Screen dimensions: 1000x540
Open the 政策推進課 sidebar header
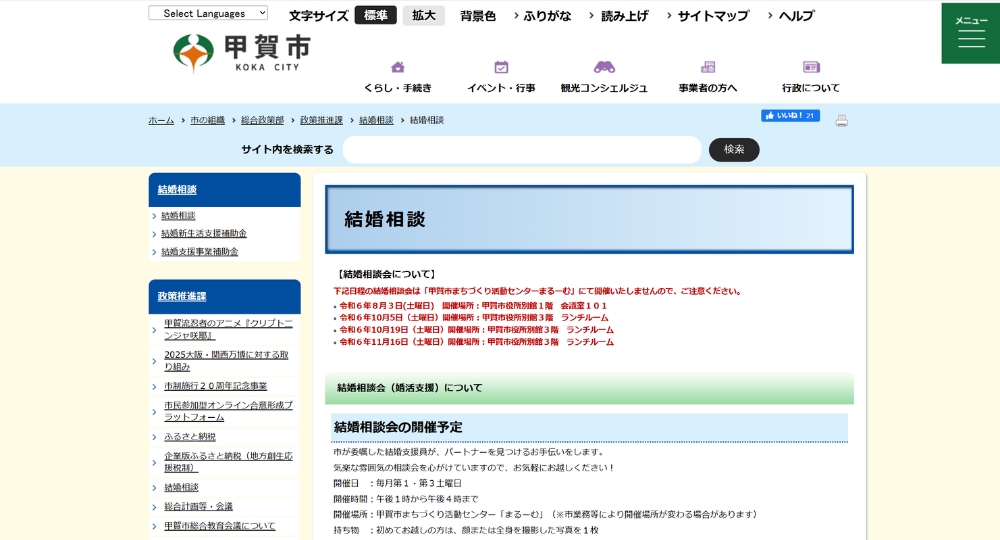[182, 296]
